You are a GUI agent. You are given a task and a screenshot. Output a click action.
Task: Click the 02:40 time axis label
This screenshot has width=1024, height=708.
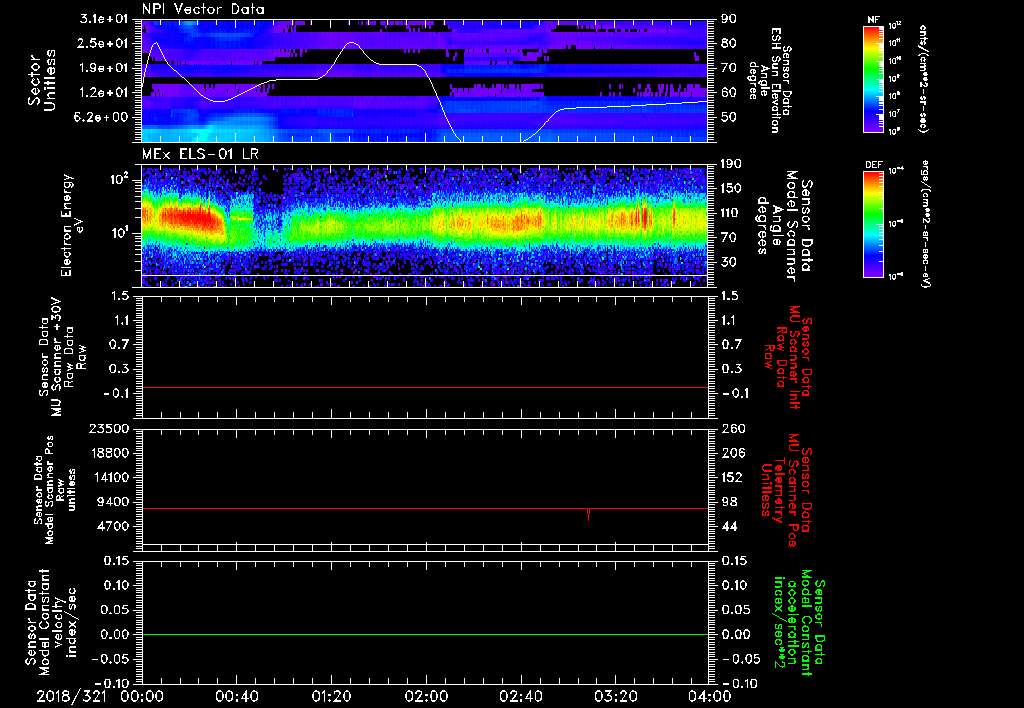click(x=520, y=696)
